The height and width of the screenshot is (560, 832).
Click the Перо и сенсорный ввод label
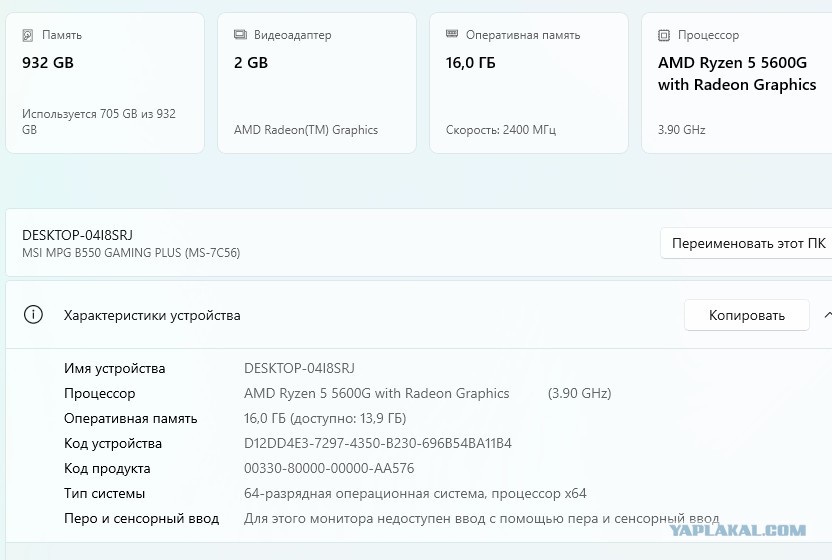142,519
